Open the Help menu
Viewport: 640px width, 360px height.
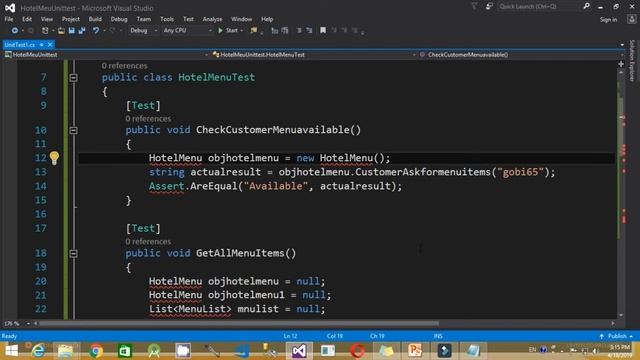[x=267, y=19]
